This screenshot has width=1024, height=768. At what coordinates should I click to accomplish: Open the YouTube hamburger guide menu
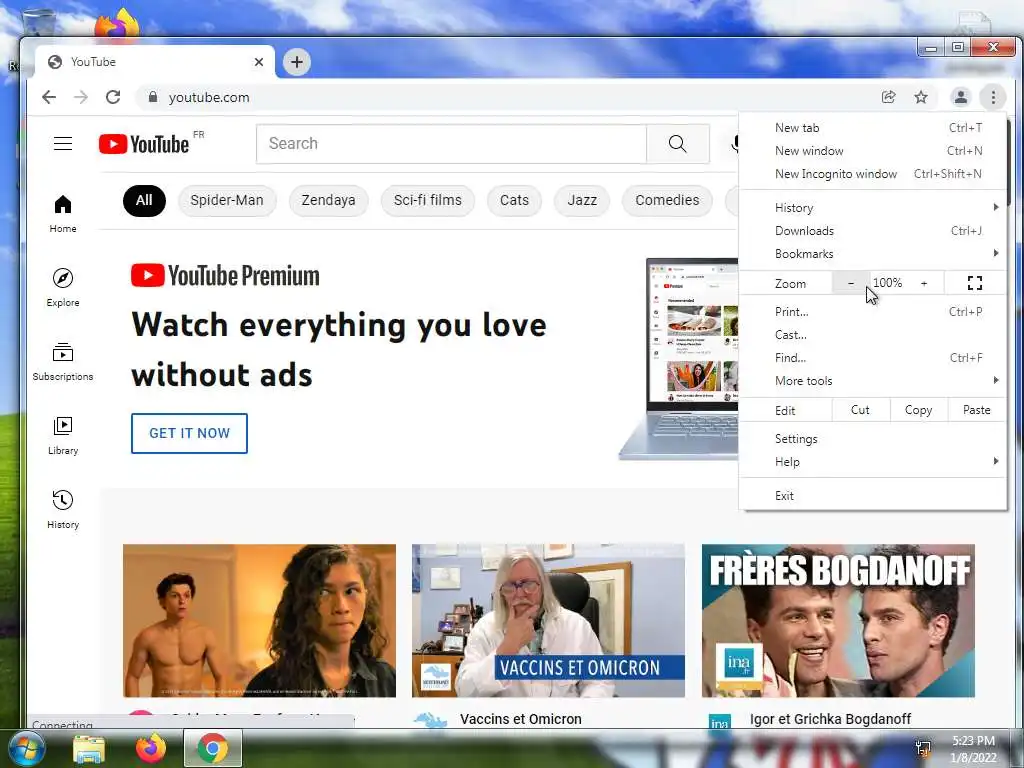(x=63, y=144)
